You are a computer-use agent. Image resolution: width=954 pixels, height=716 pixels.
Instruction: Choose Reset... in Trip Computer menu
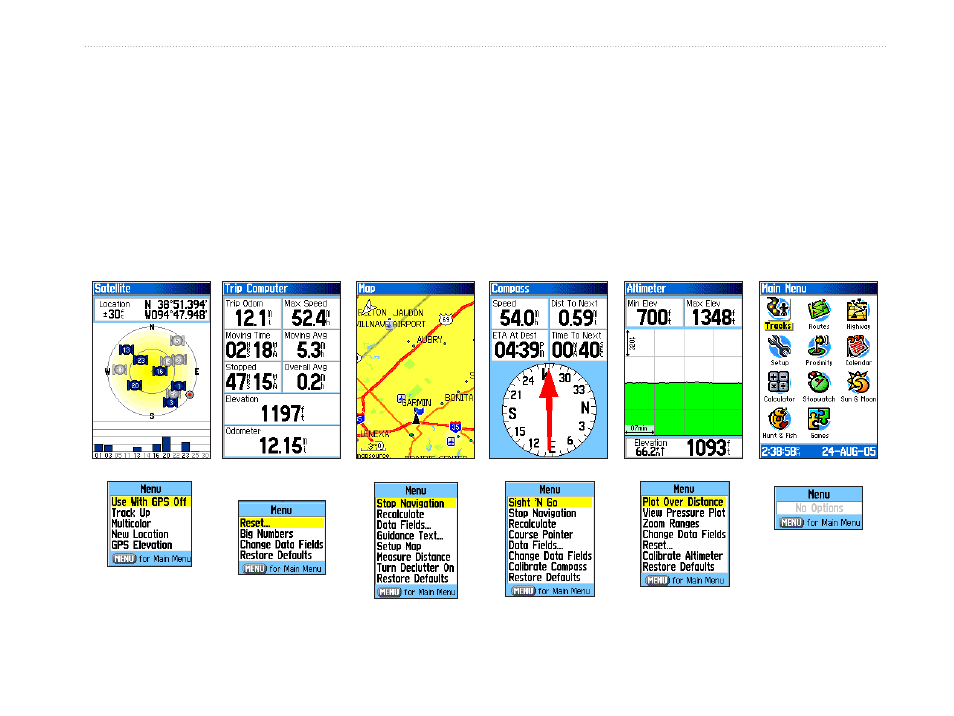(282, 523)
